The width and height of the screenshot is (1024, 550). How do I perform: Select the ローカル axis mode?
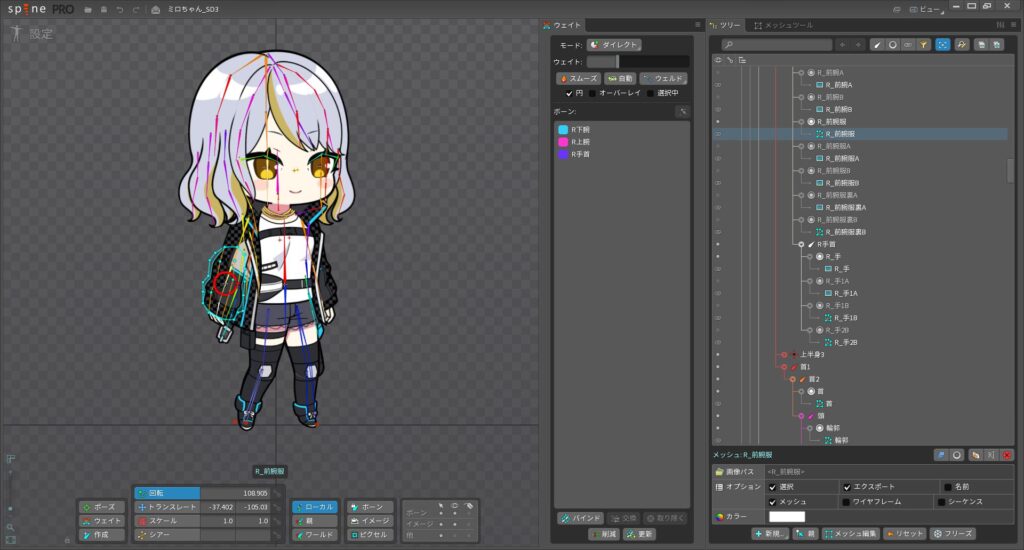[314, 507]
